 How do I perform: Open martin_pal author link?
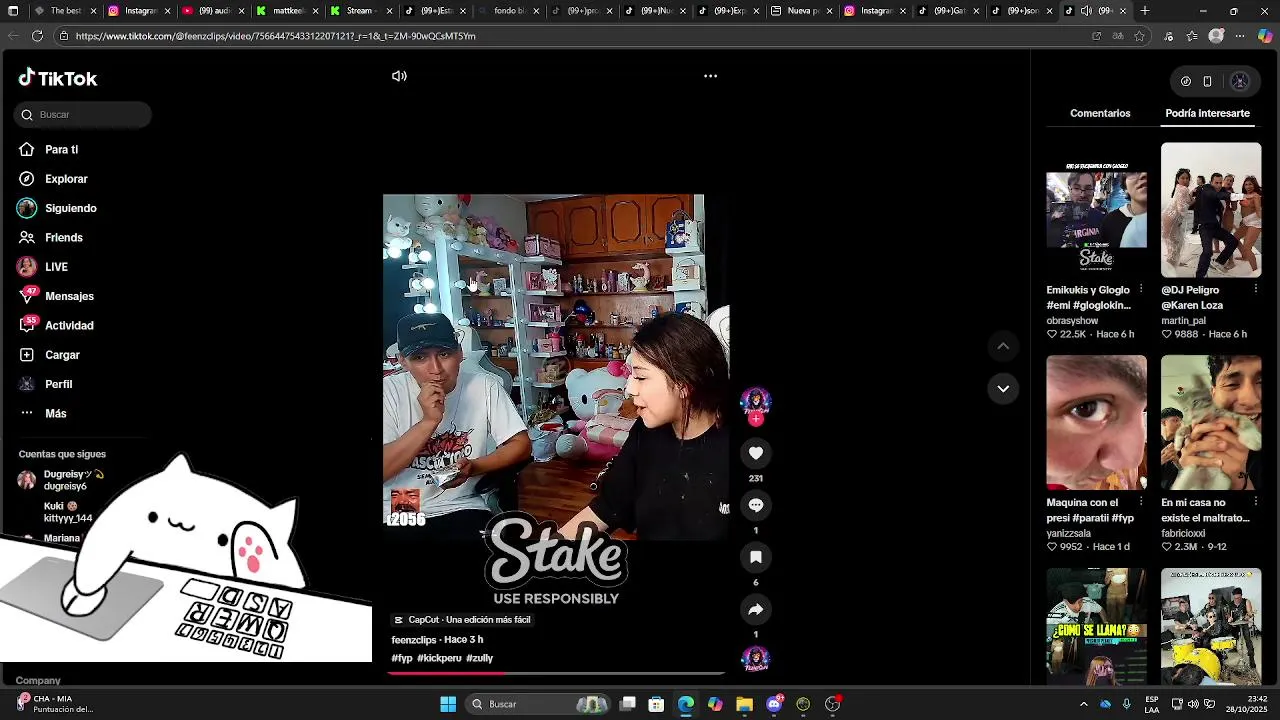(1183, 321)
